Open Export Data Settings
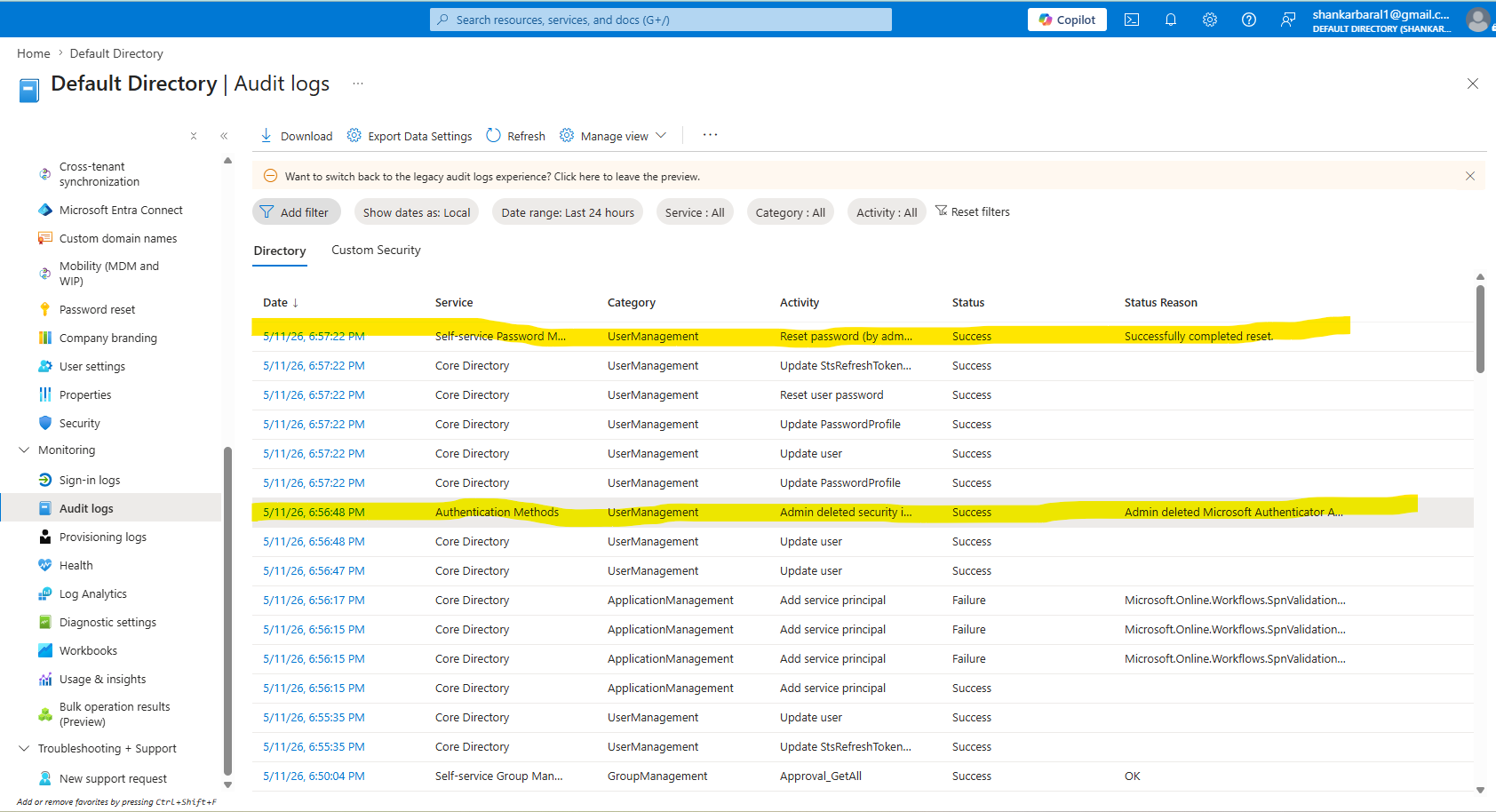Viewport: 1496px width, 812px height. point(410,136)
